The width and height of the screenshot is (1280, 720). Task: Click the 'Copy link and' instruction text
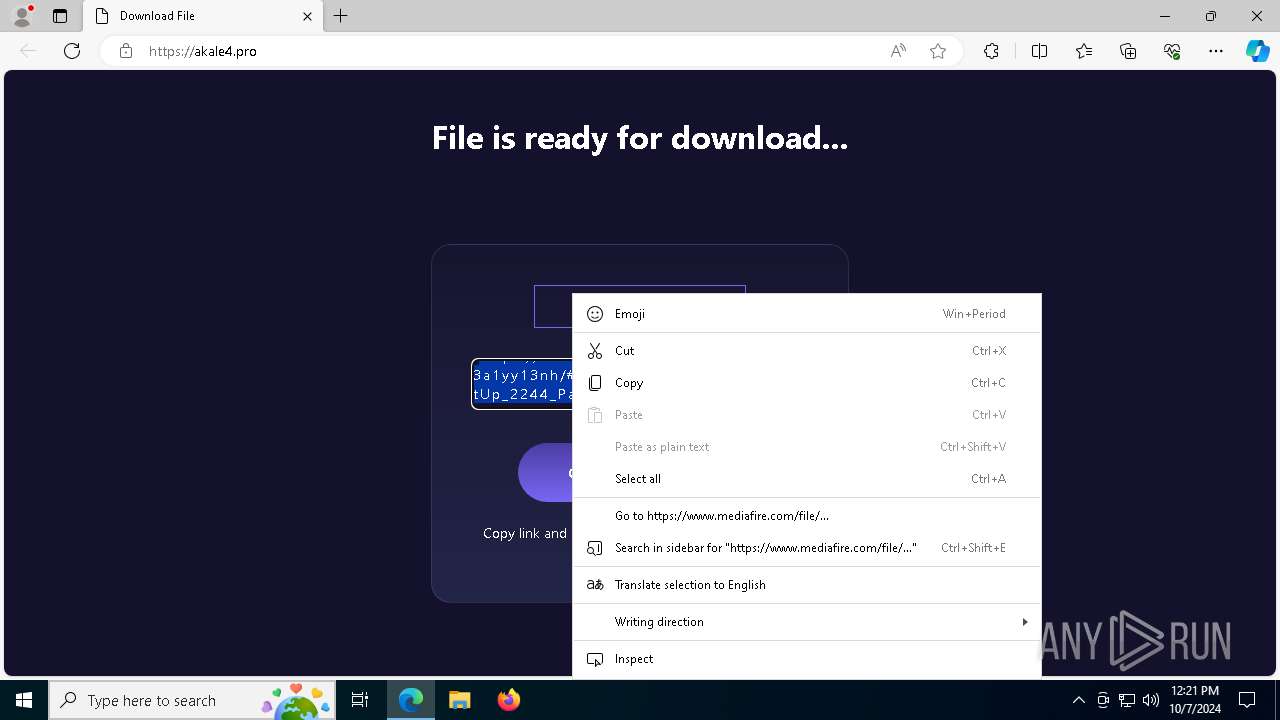(525, 534)
